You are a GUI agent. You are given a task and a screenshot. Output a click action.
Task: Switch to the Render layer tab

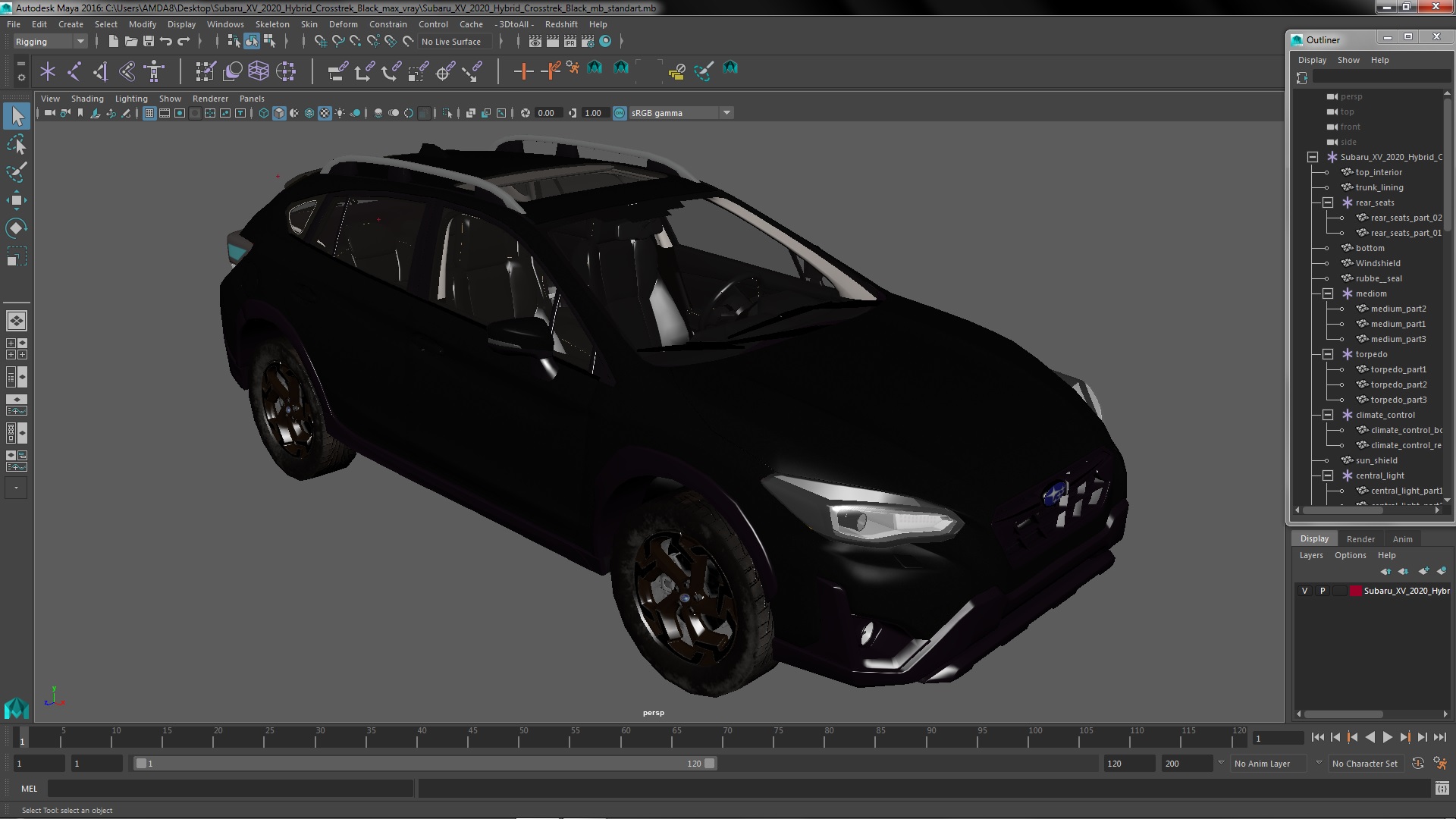click(1360, 539)
